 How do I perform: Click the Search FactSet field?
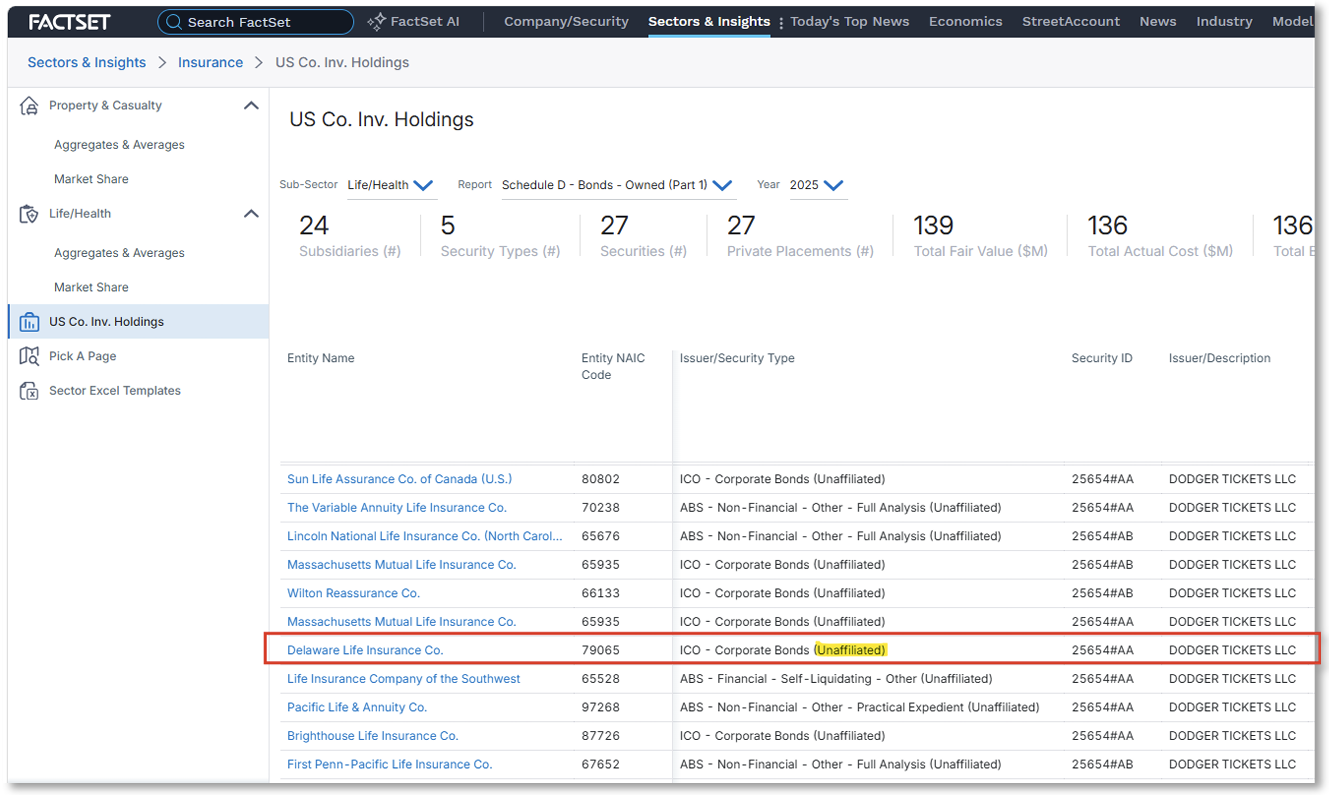255,22
